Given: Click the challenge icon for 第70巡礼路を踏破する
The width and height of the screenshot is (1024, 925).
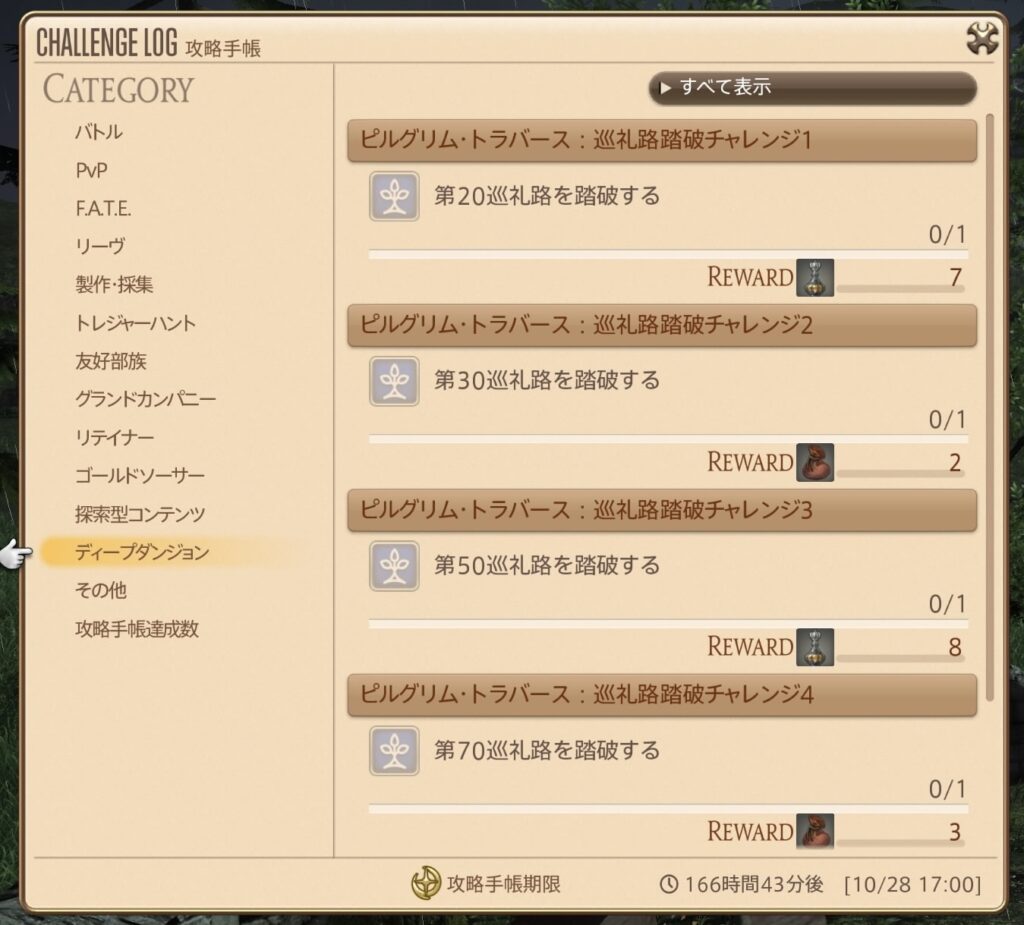Looking at the screenshot, I should click(394, 751).
